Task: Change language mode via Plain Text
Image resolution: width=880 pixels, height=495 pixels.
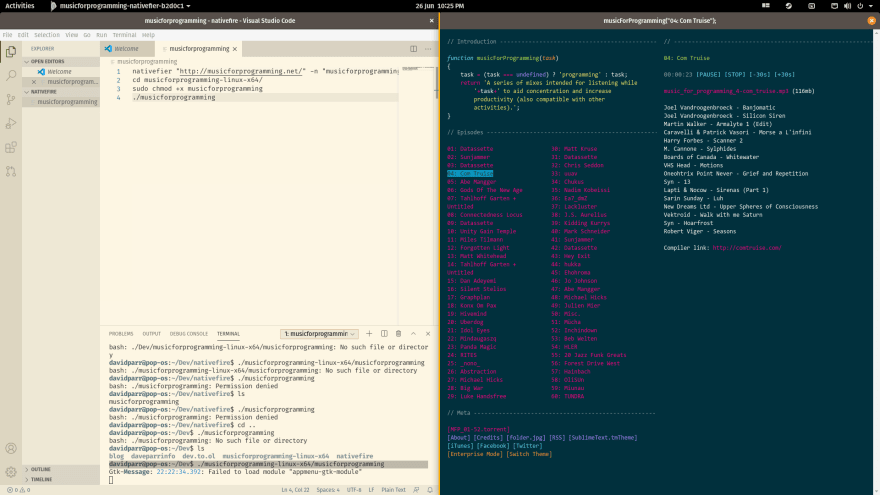Action: [393, 490]
